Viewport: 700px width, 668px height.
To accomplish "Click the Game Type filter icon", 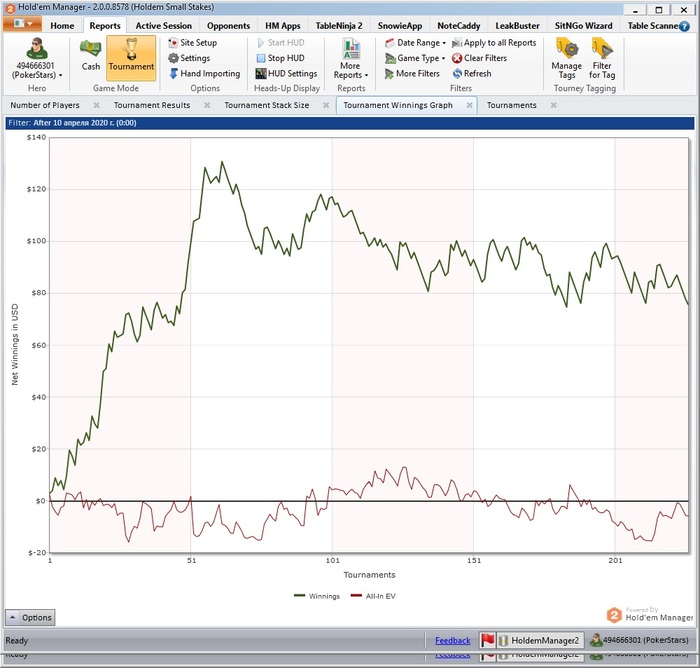I will pos(390,58).
